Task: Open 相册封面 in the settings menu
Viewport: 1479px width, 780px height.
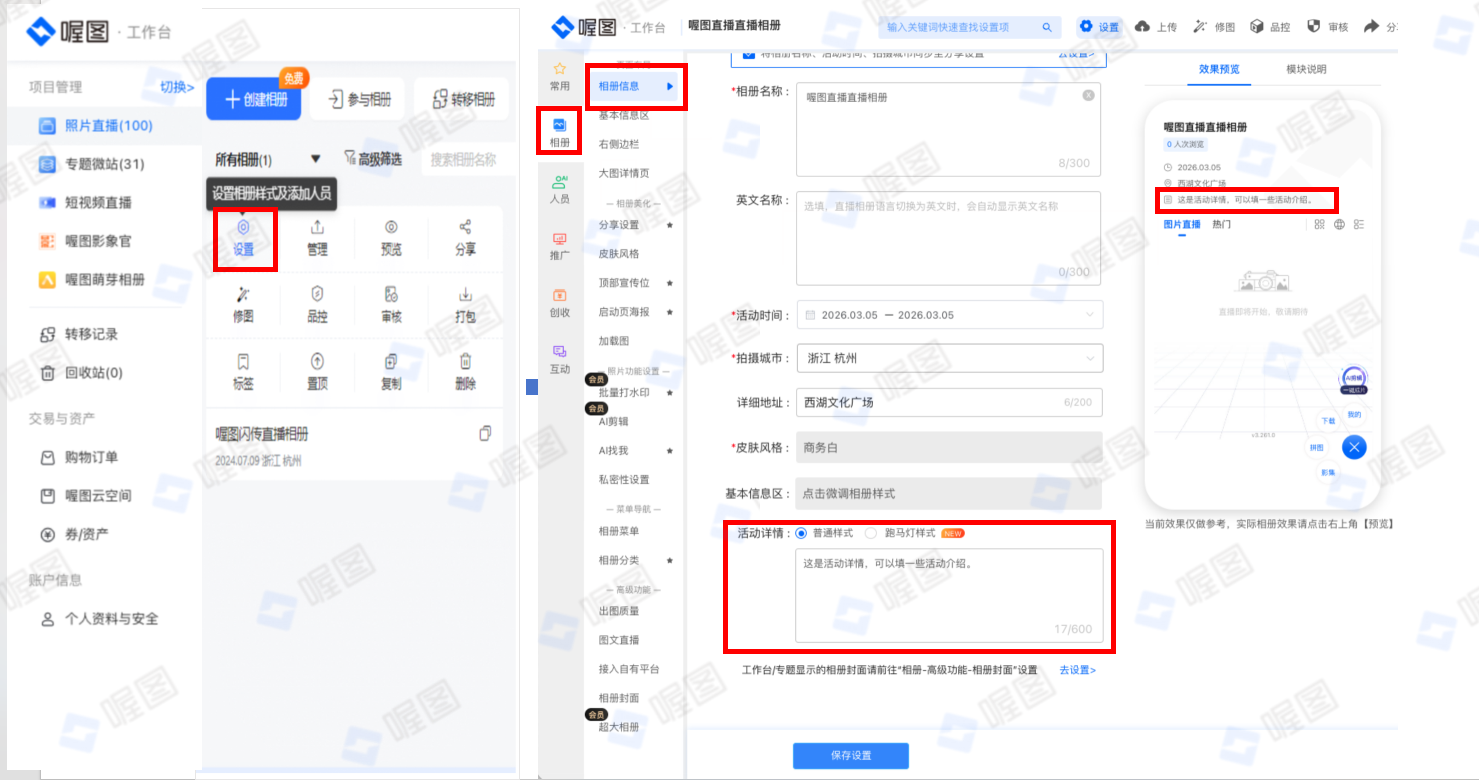Action: tap(619, 698)
